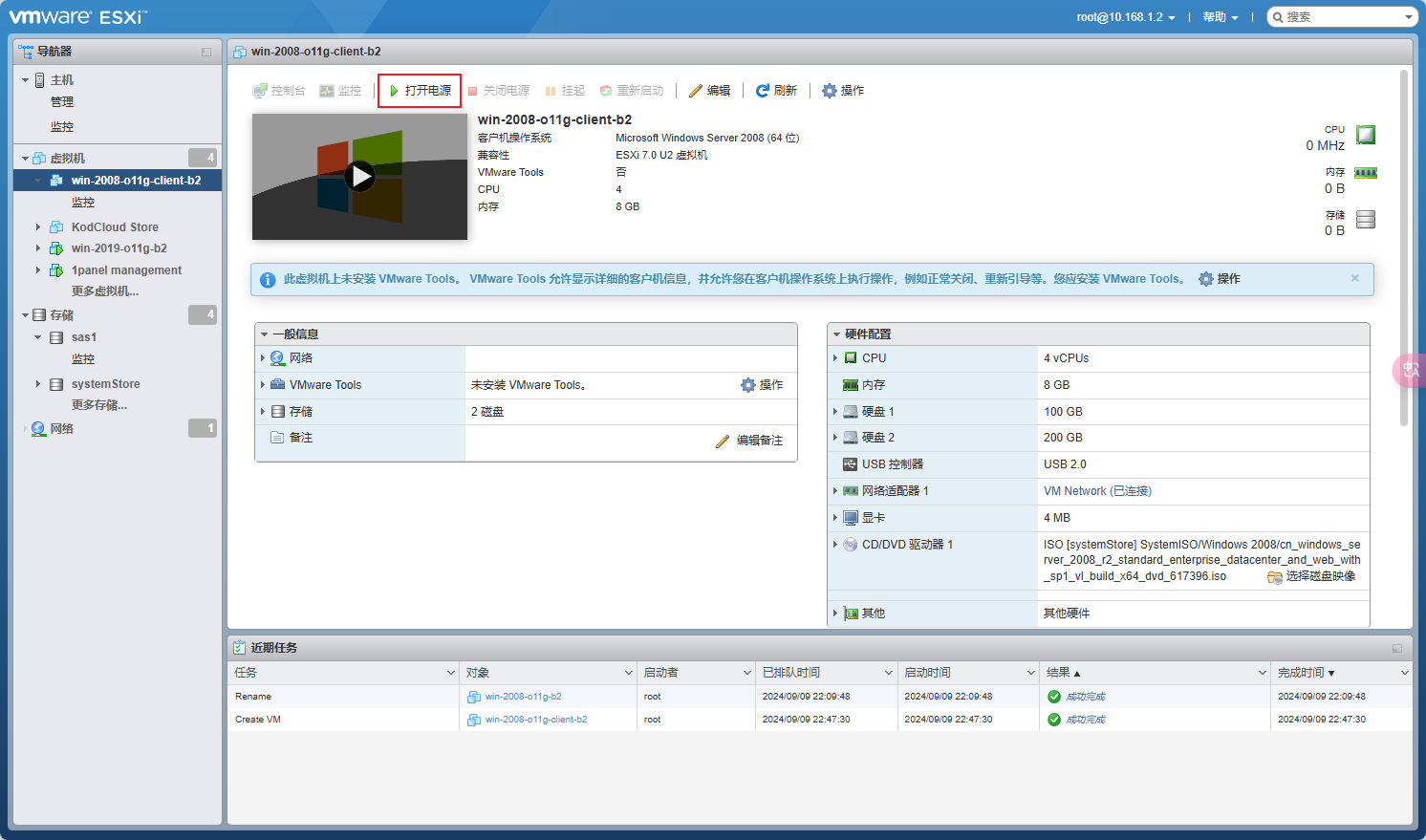Open win-2008-o11g-b2 link in Rename task row
The width and height of the screenshot is (1426, 840).
tap(523, 697)
